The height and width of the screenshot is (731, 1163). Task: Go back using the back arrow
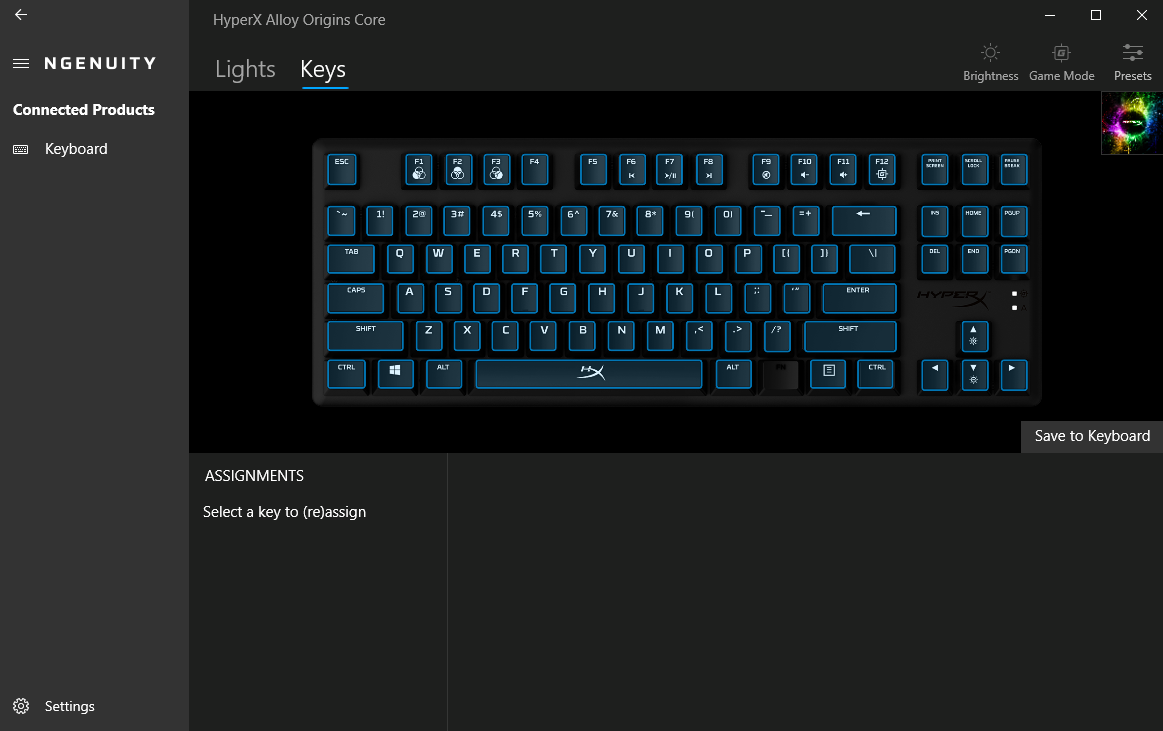(x=21, y=15)
